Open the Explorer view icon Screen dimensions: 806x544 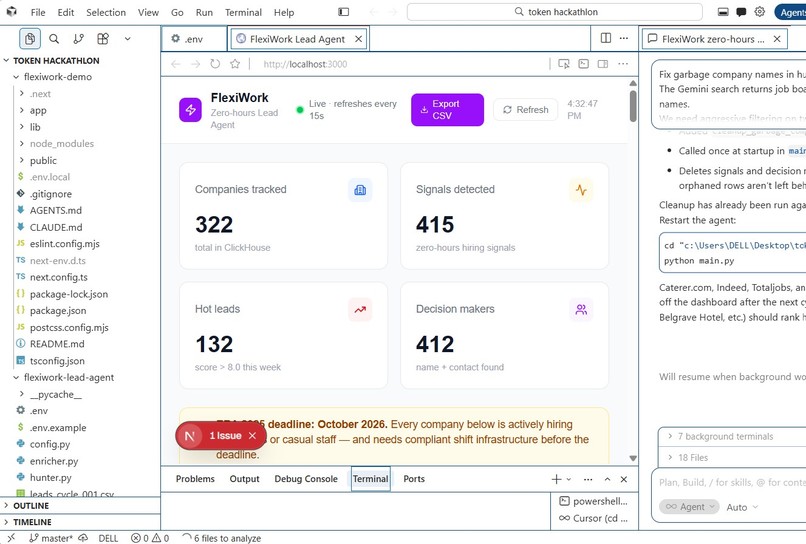tap(30, 39)
